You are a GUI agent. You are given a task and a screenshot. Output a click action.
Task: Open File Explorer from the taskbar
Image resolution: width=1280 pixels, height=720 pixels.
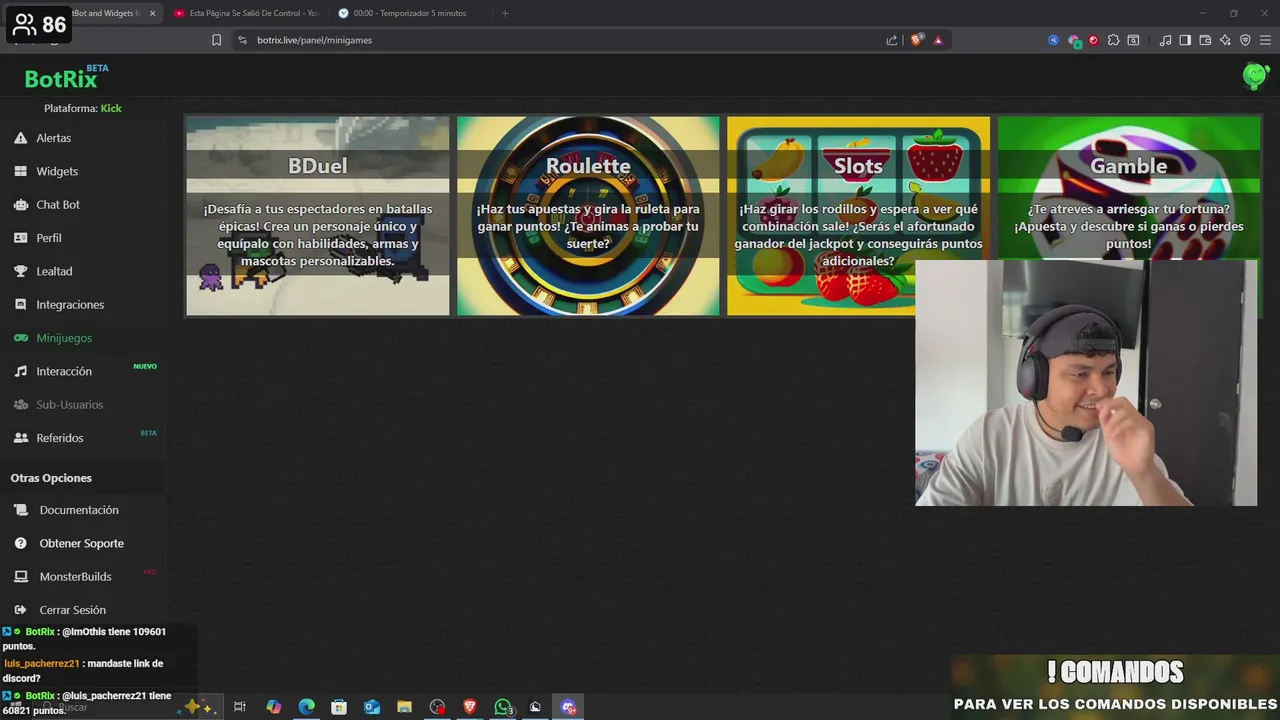404,707
